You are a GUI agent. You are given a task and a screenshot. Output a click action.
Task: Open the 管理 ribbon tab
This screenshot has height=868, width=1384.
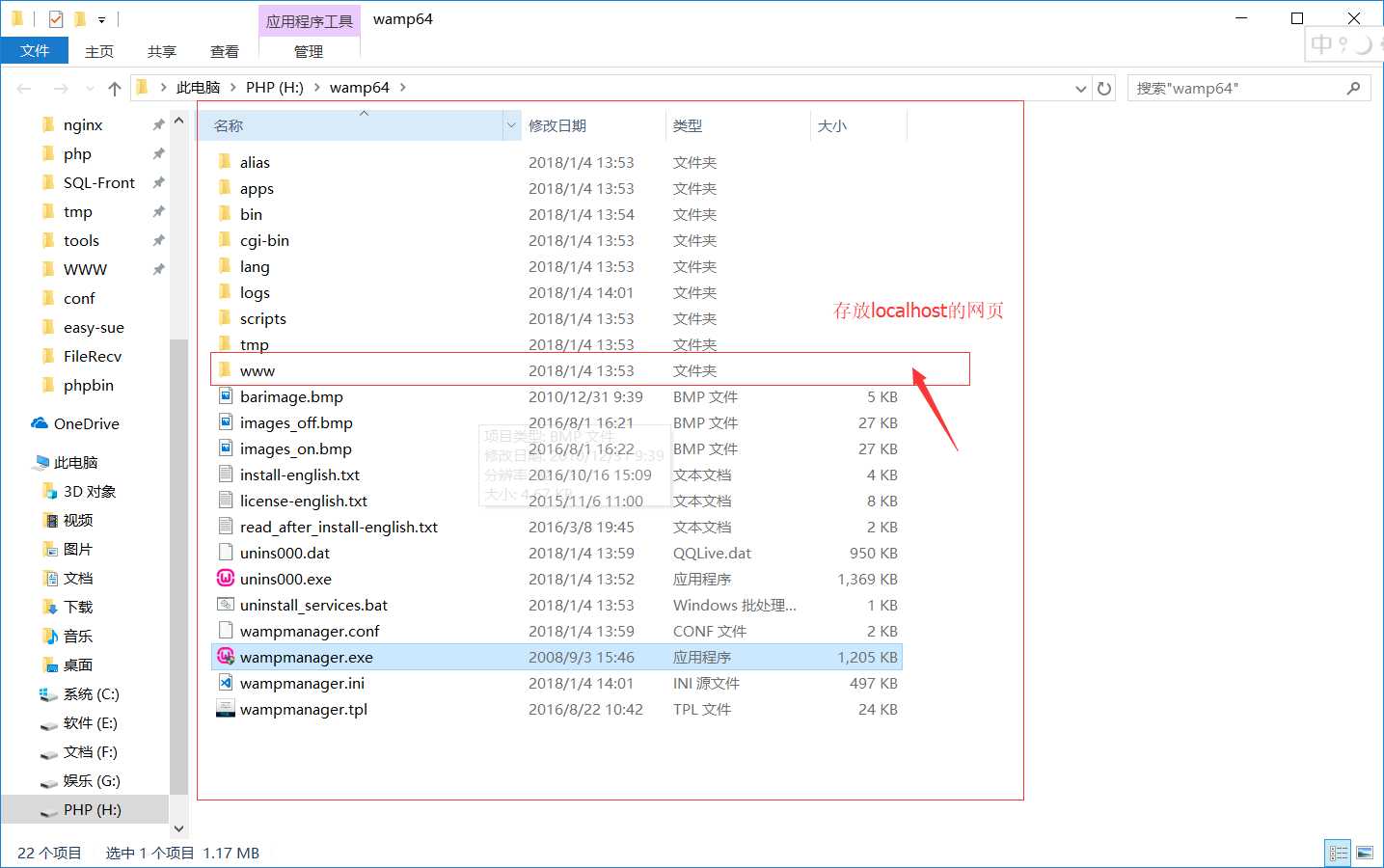coord(309,51)
